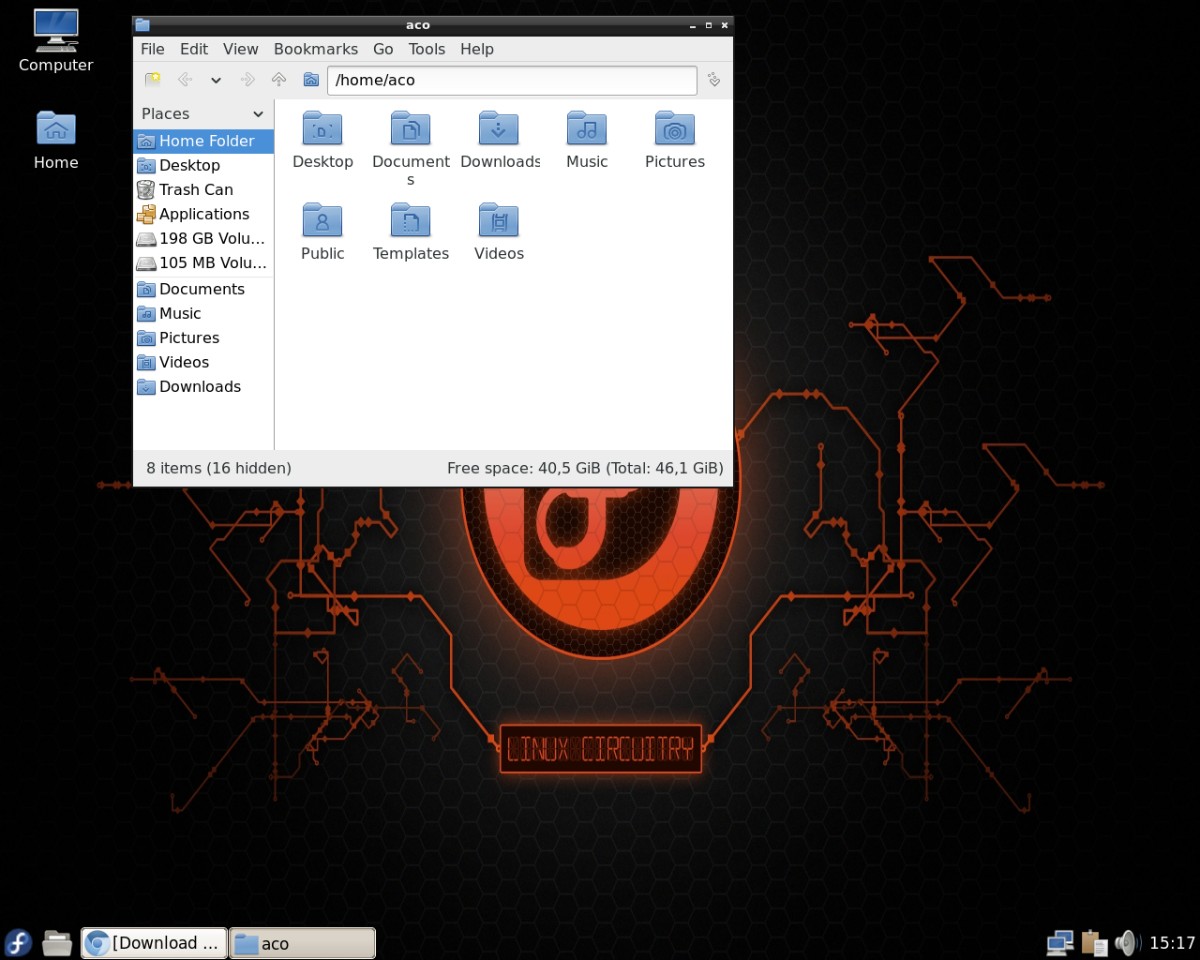
Task: Click the New Tab toolbar icon
Action: pyautogui.click(x=152, y=80)
